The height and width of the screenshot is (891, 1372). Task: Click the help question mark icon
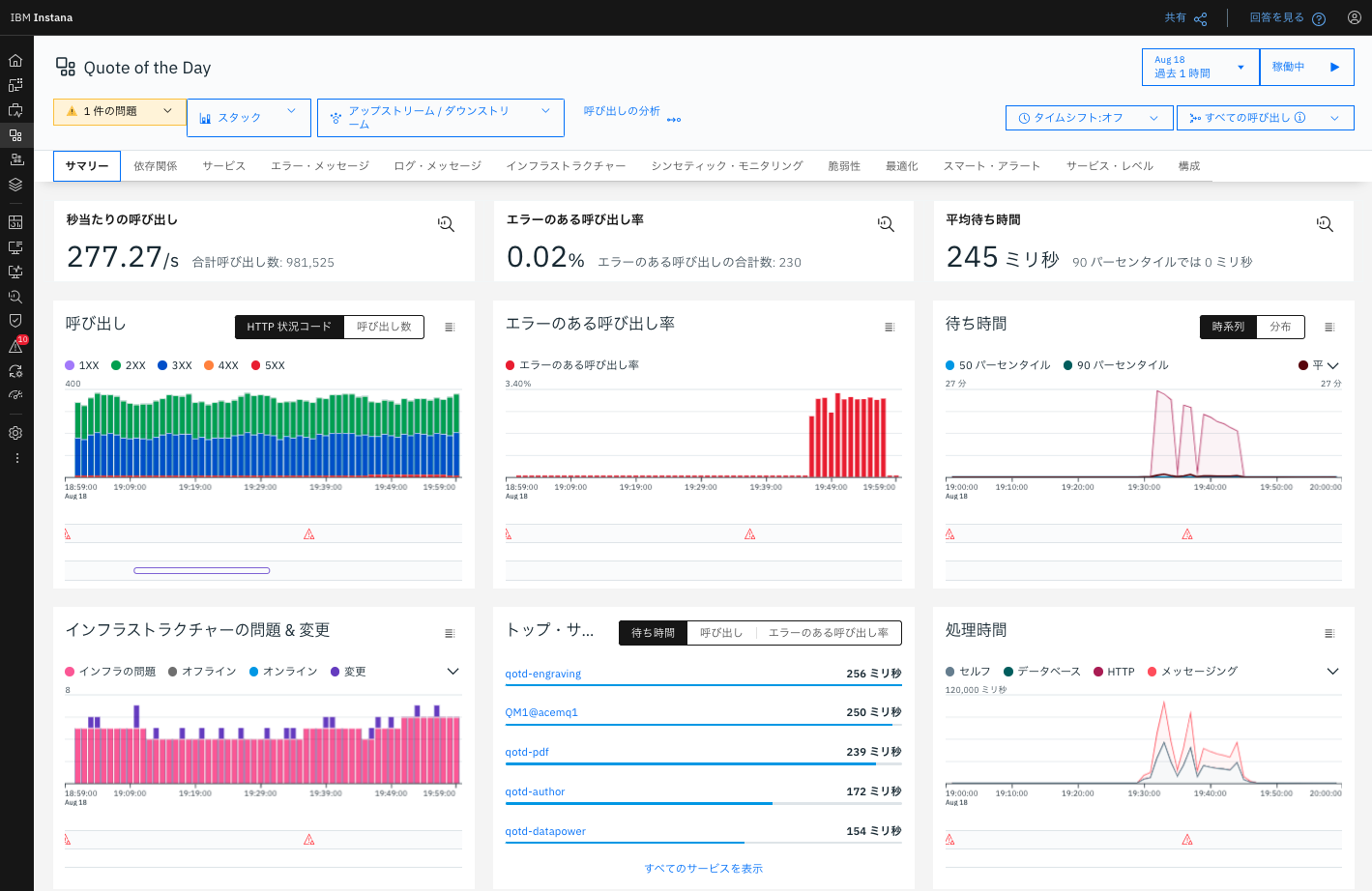pos(1319,18)
